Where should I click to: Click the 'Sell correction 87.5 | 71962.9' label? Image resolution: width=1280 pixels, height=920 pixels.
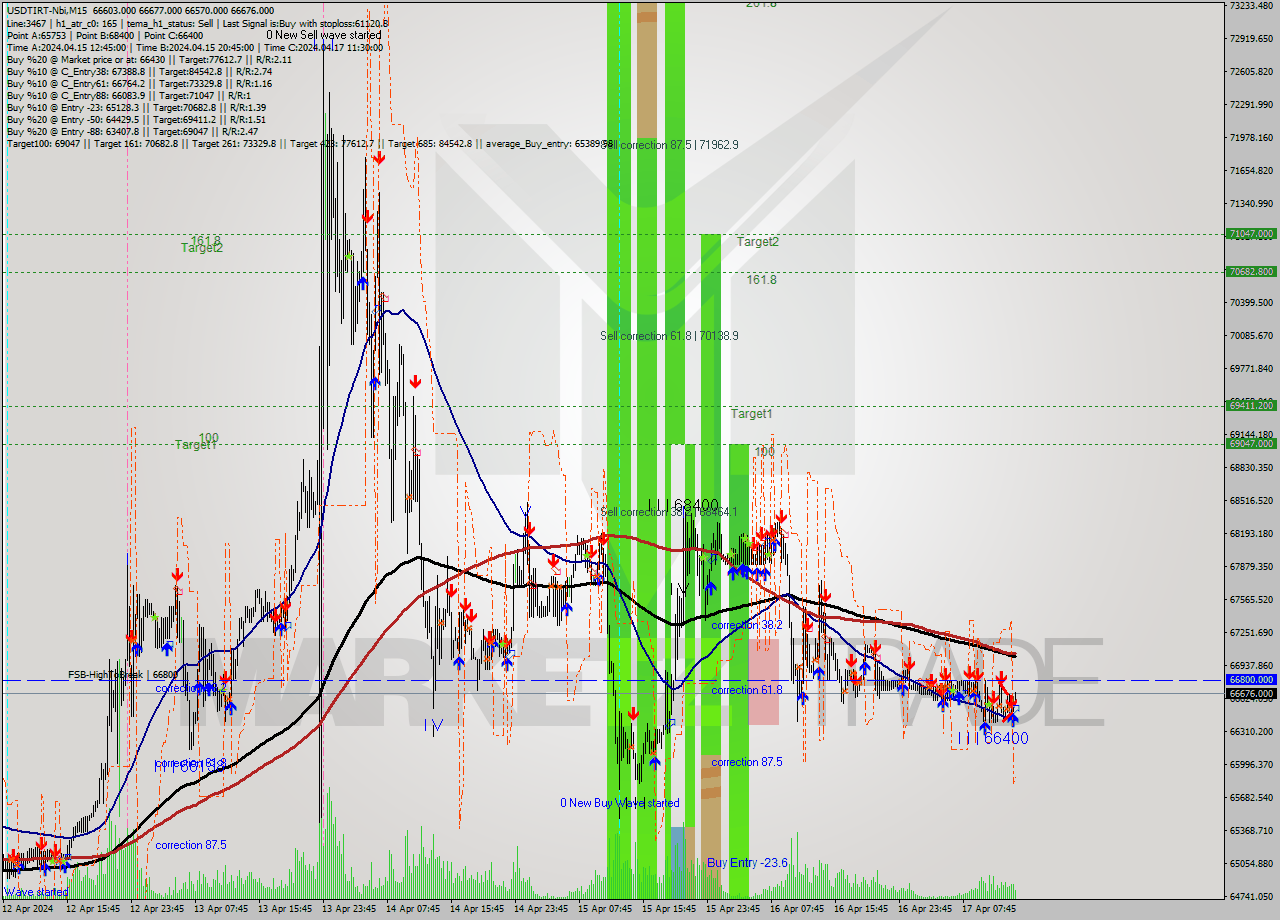pos(669,145)
